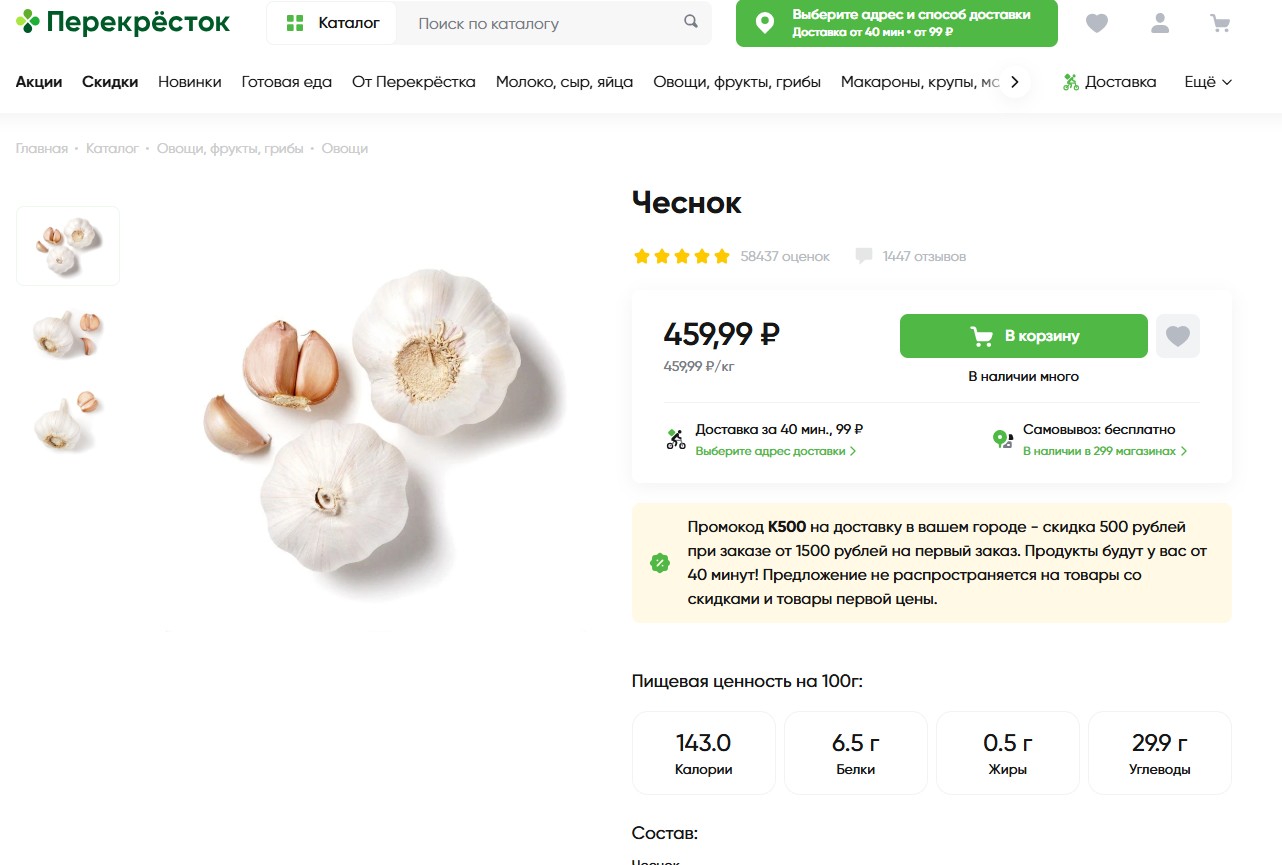Click В корзину button
Image resolution: width=1282 pixels, height=865 pixels.
coord(1024,336)
